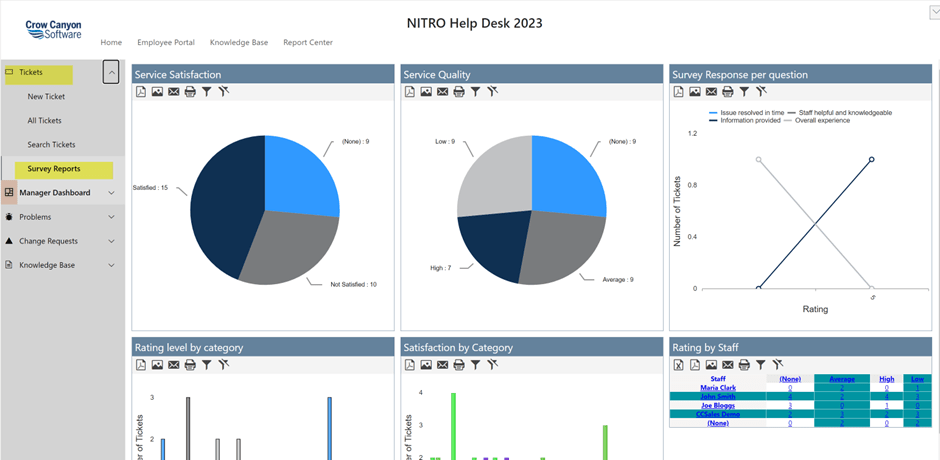
Task: Toggle Overall experience legend entry
Action: [x=817, y=121]
